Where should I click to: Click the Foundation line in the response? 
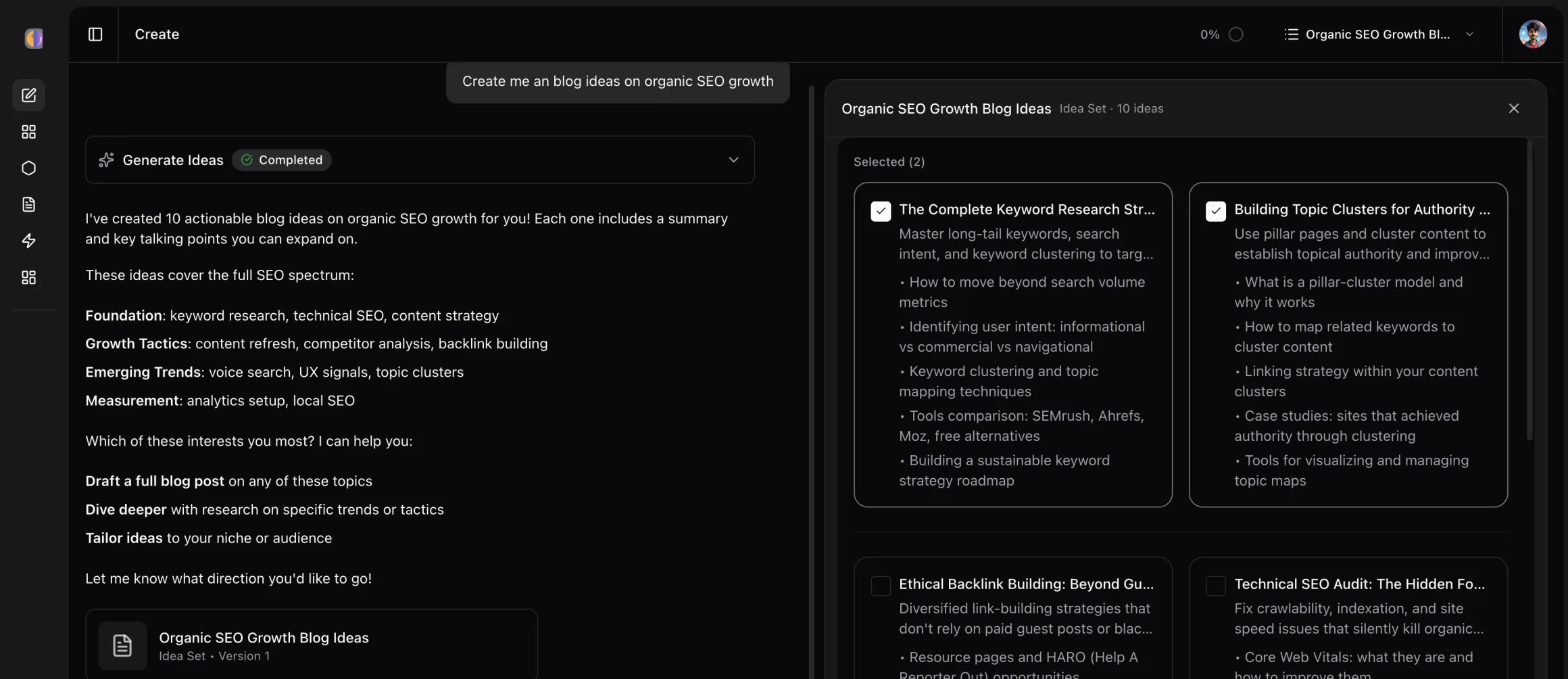pyautogui.click(x=292, y=316)
